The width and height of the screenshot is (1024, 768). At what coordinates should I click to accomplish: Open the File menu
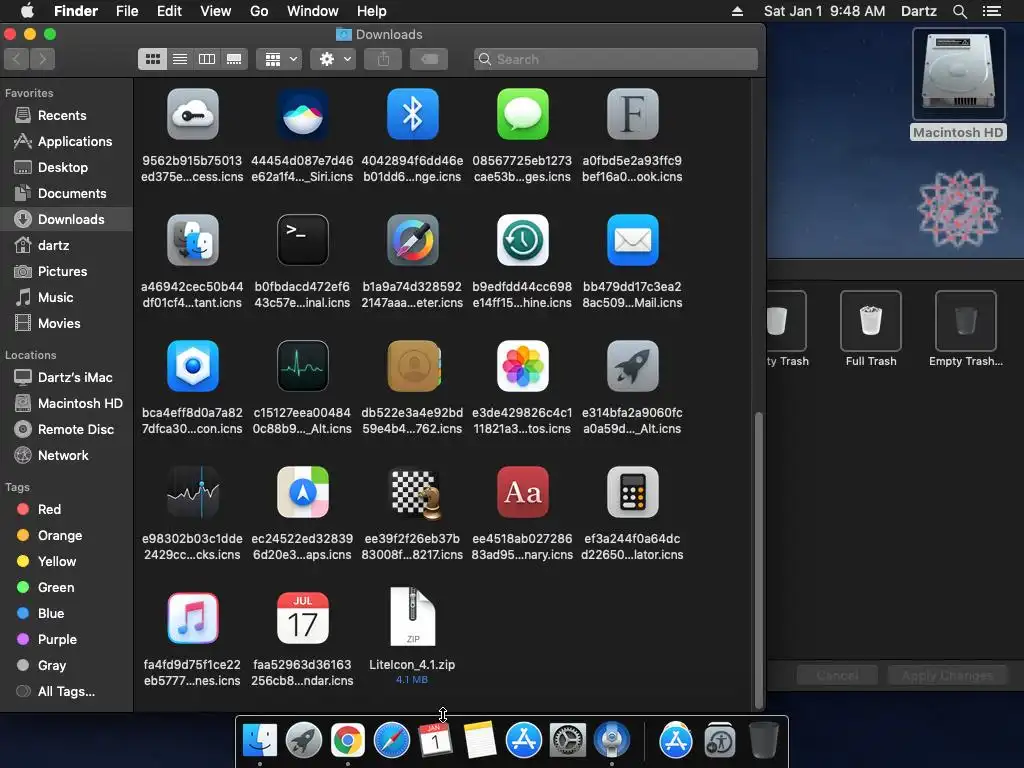[x=127, y=11]
